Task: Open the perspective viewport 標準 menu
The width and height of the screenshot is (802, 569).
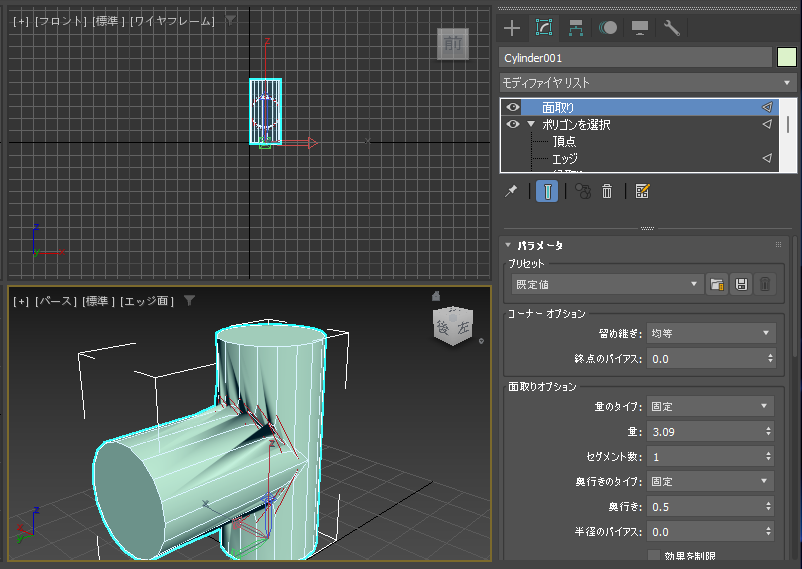Action: 99,301
